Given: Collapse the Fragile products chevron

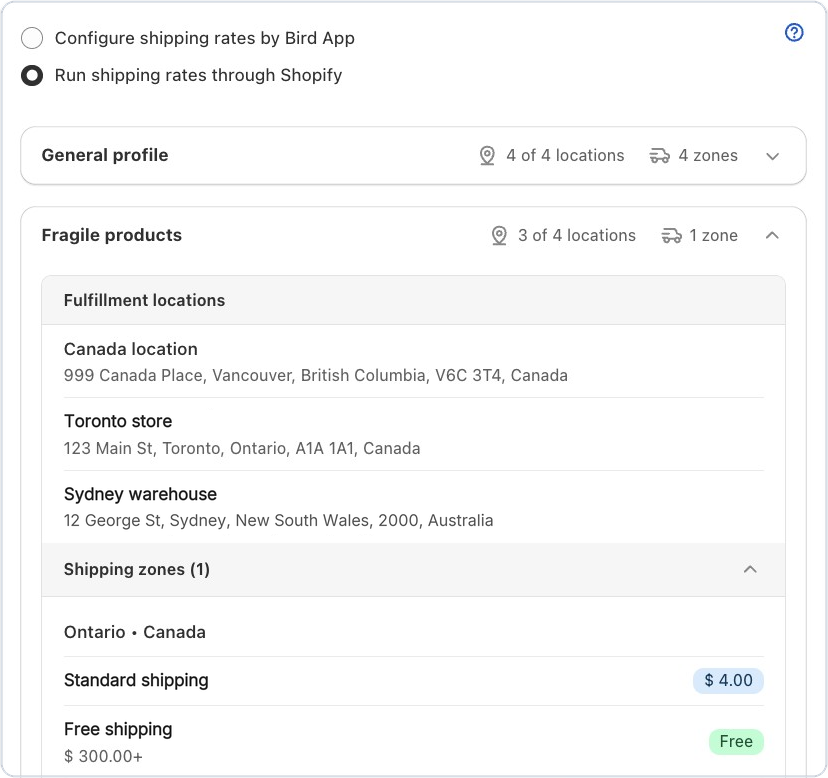Looking at the screenshot, I should pos(772,235).
